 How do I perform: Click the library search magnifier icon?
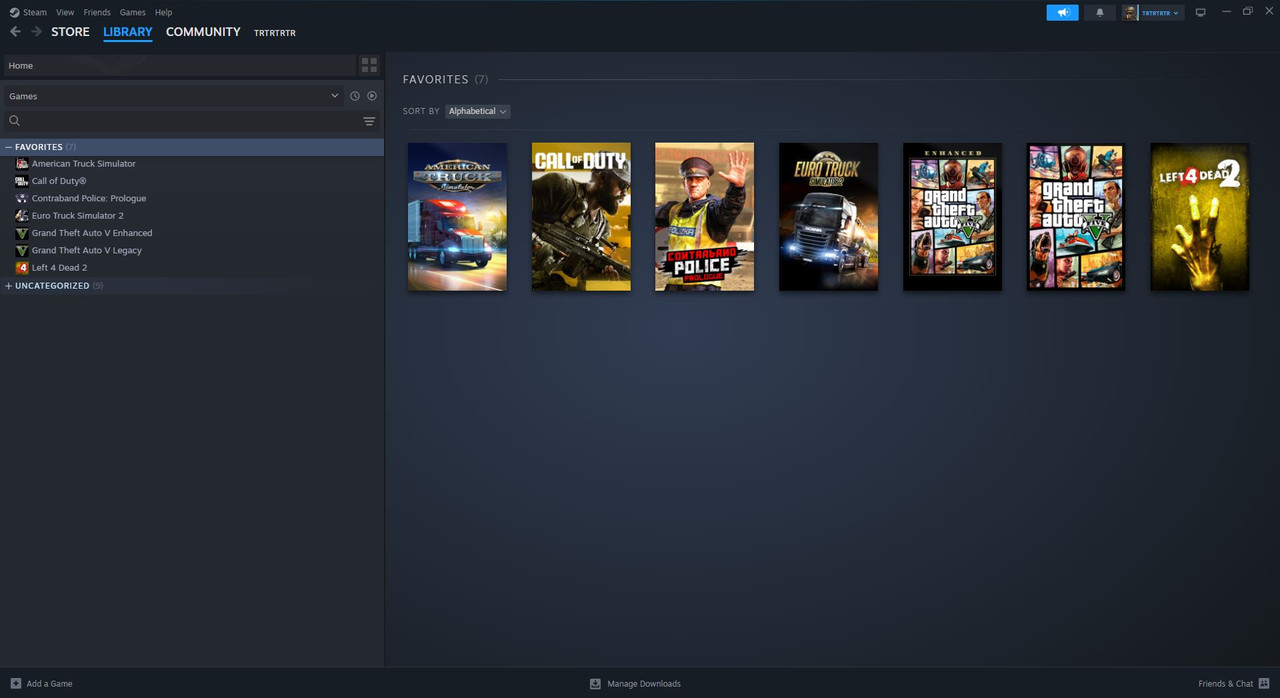coord(14,121)
